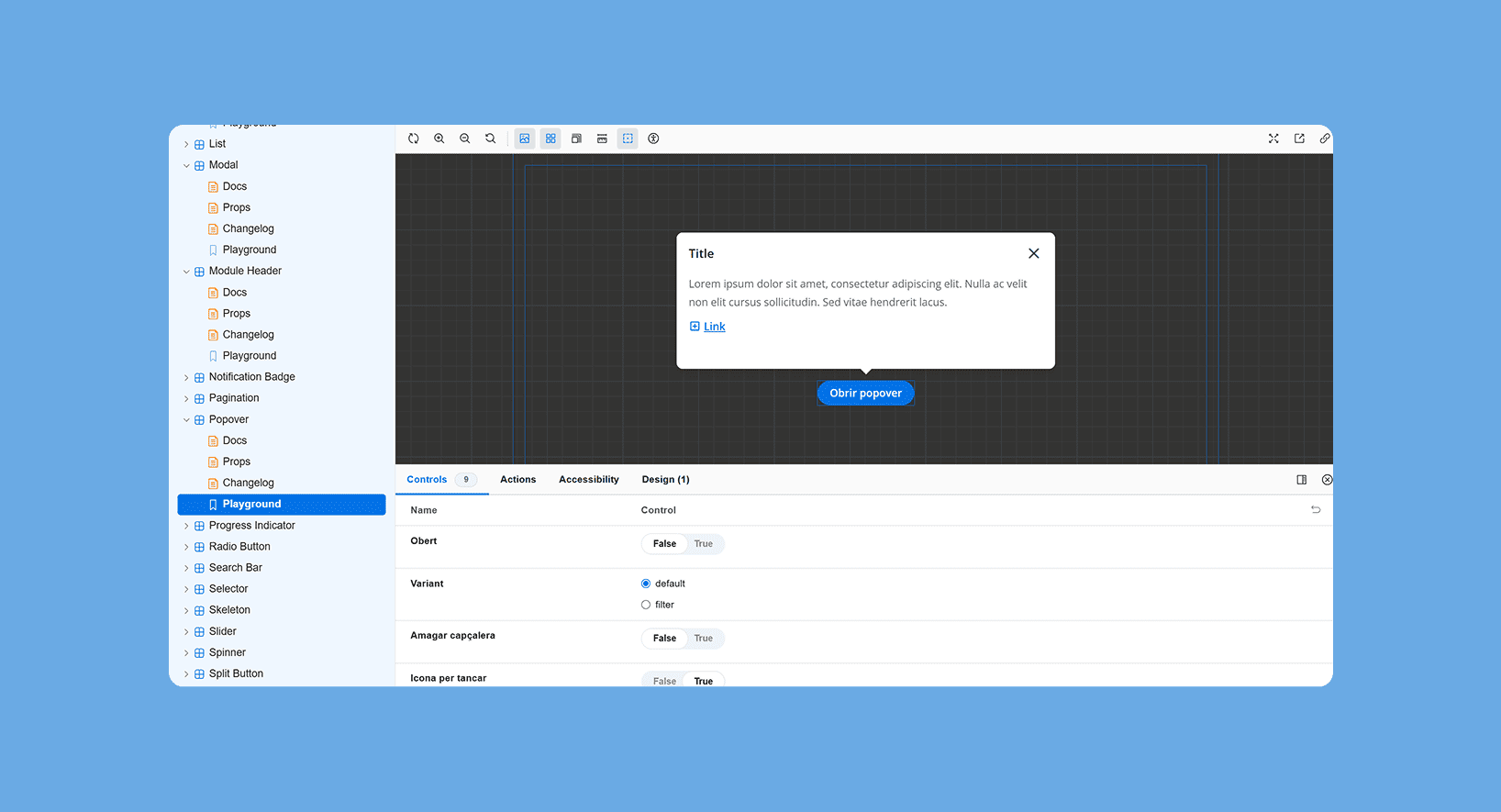Set Obert to False
This screenshot has width=1501, height=812.
664,544
